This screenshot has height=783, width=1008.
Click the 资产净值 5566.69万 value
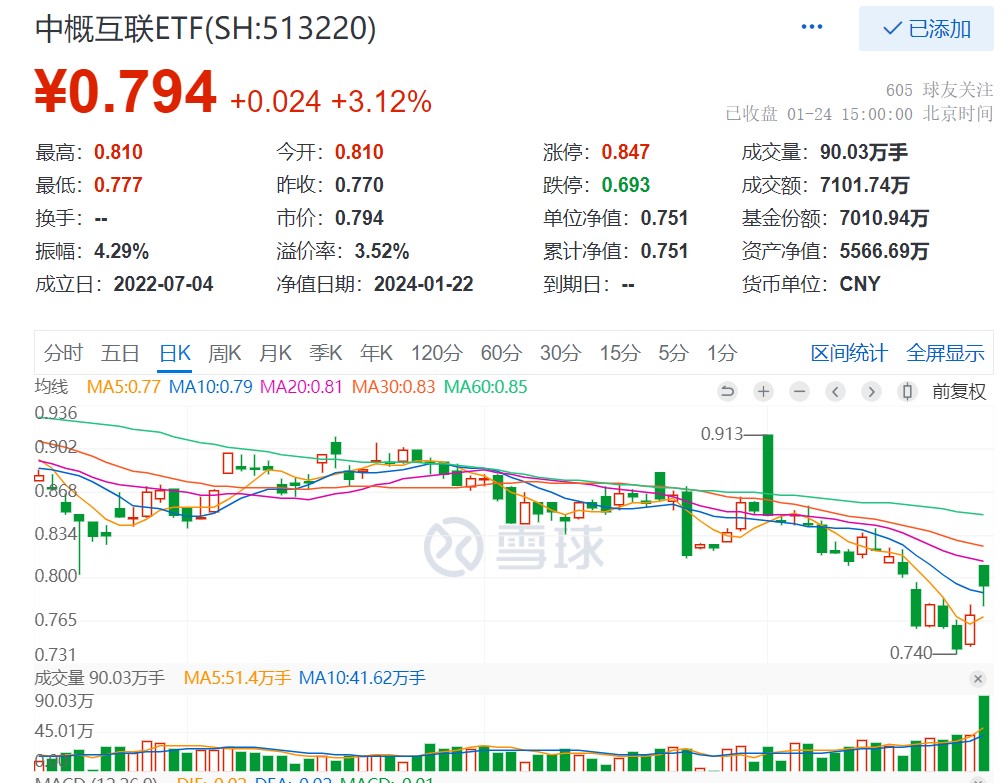coord(884,251)
